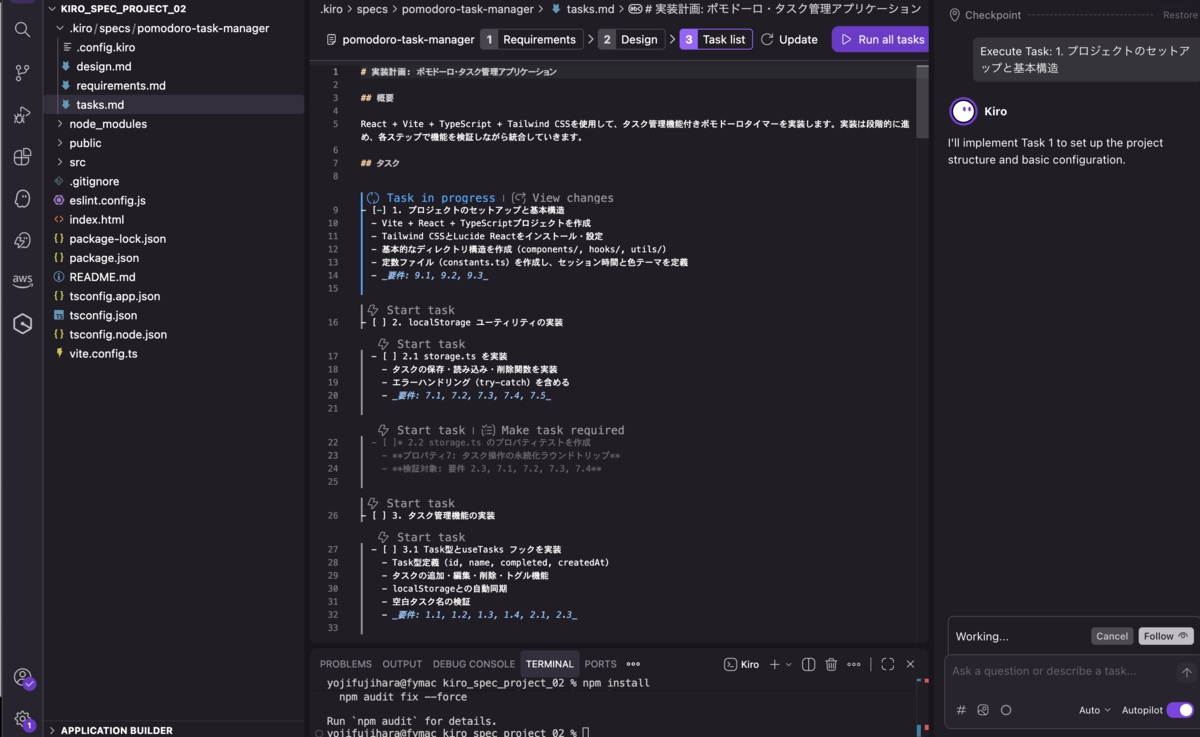This screenshot has height=737, width=1200.
Task: Maximize the terminal panel size
Action: [x=887, y=664]
